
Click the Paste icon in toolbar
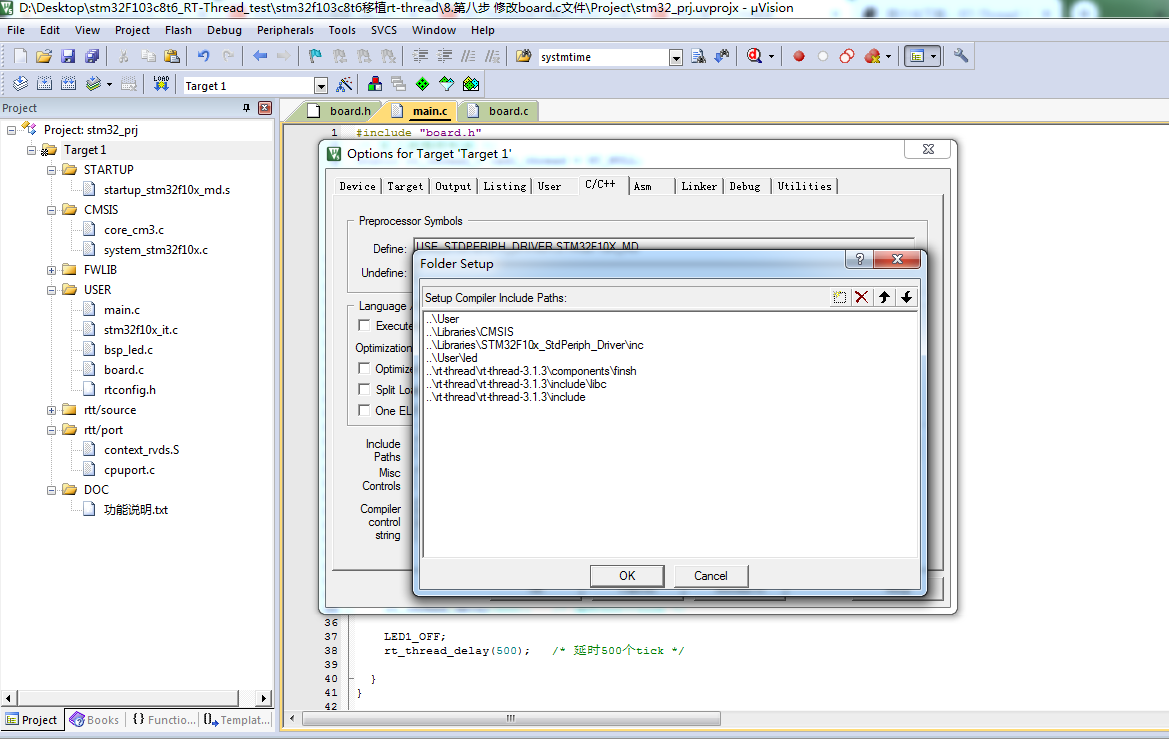click(171, 56)
